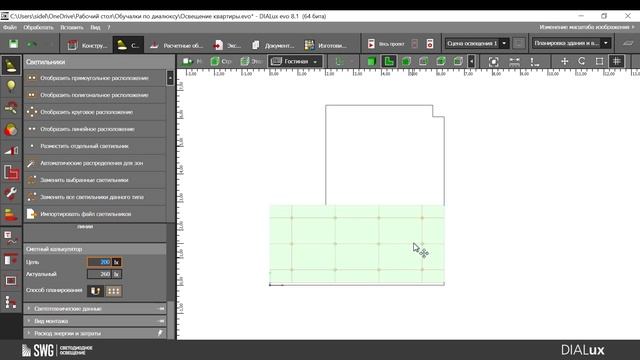Screen dimensions: 640x360
Task: Open the connection nodes sidebar tool
Action: click(x=11, y=302)
